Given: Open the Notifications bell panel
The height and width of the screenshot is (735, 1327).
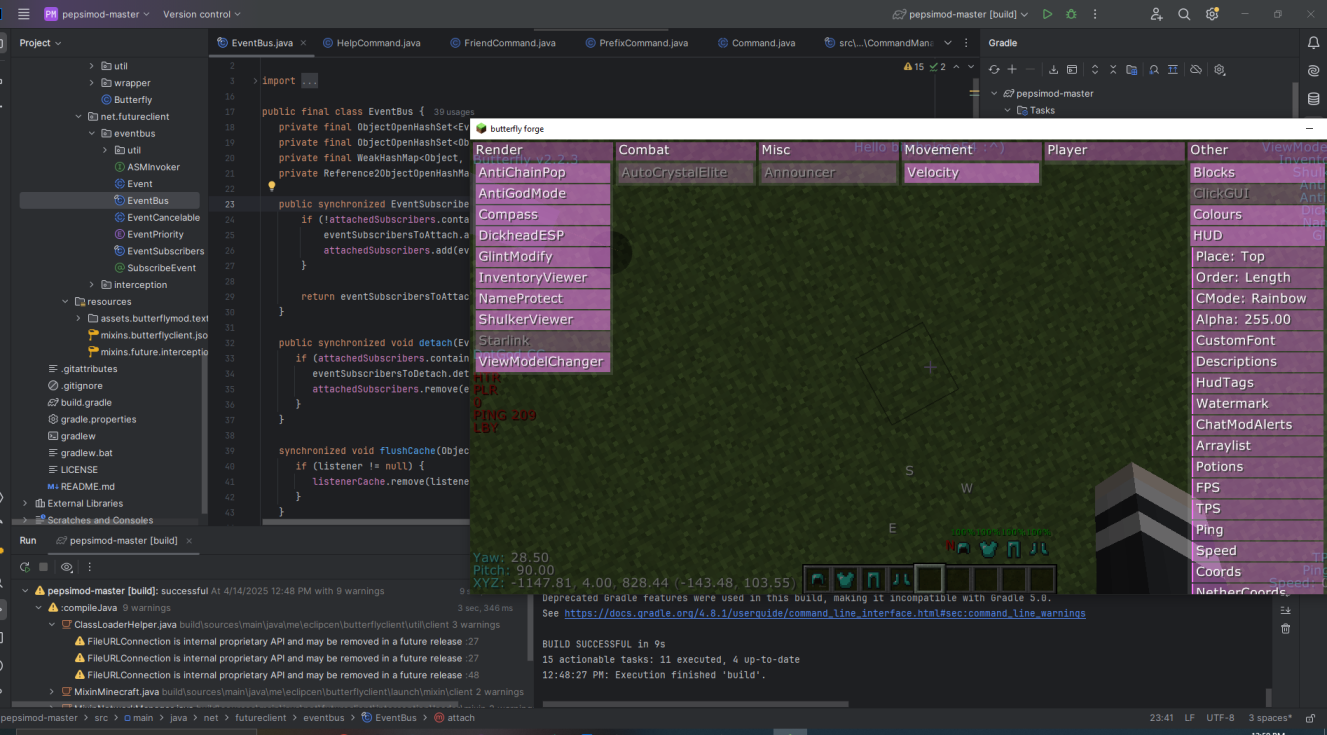Looking at the screenshot, I should click(1314, 43).
